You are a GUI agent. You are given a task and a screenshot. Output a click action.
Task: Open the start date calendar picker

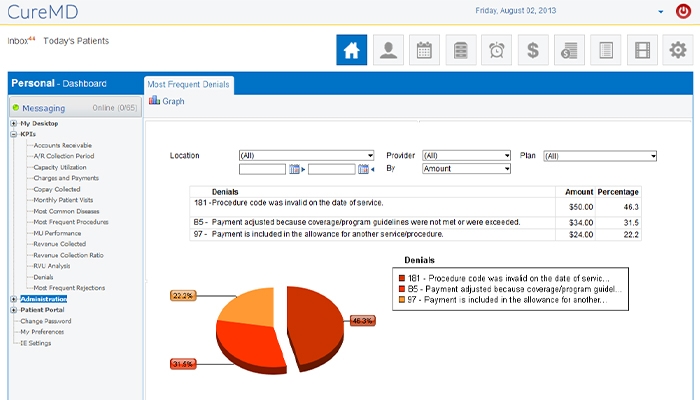pyautogui.click(x=295, y=170)
